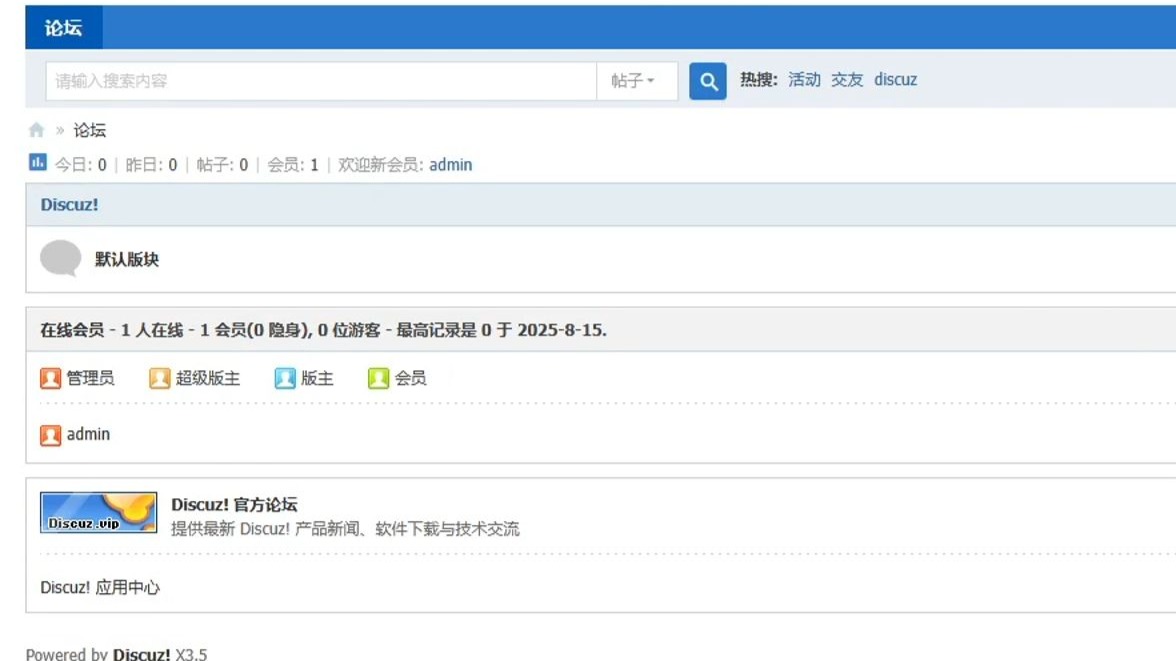The height and width of the screenshot is (661, 1176).
Task: Click the green 会员 legend icon
Action: 378,378
